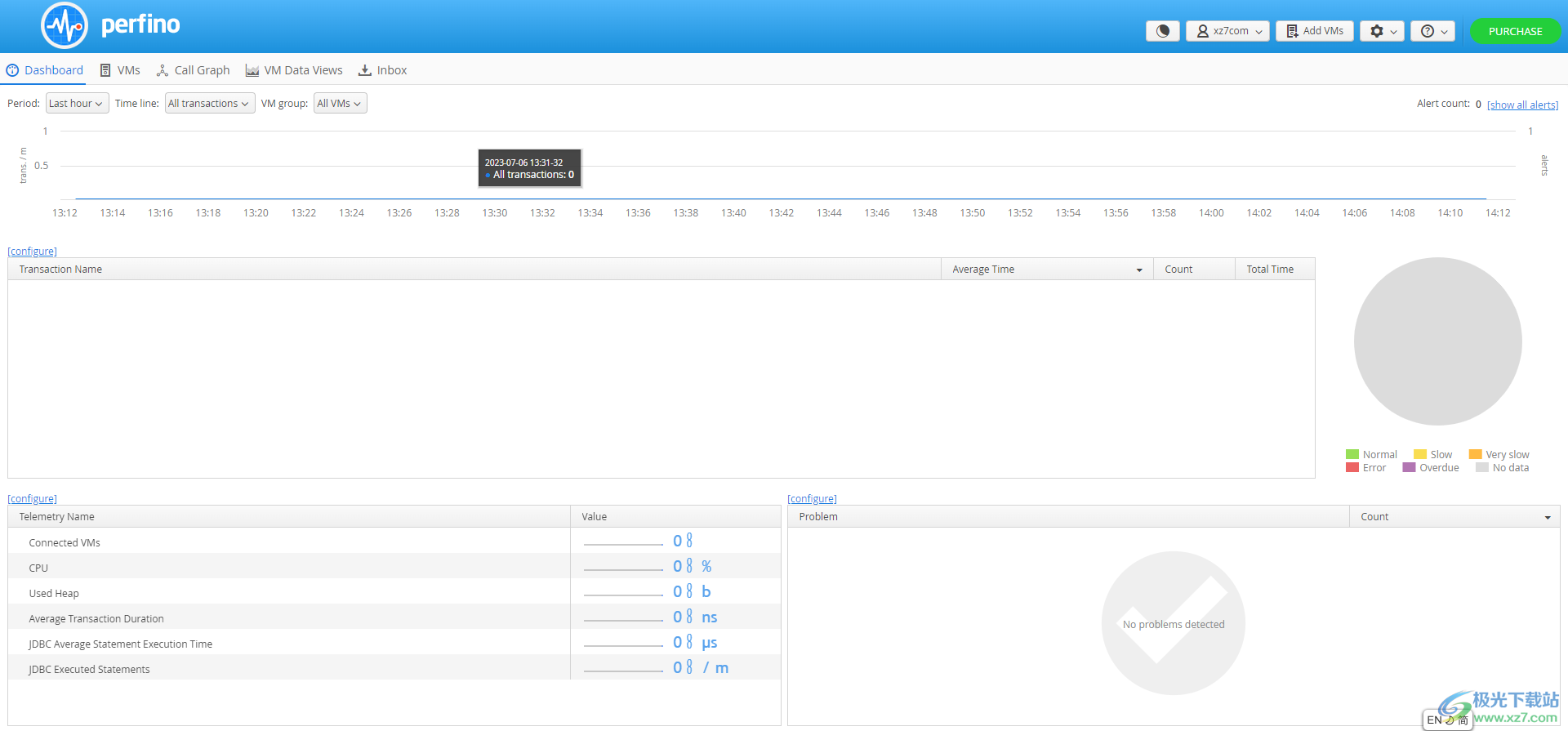Click the Problem column header
Viewport: 1568px width, 731px height.
pyautogui.click(x=1068, y=516)
